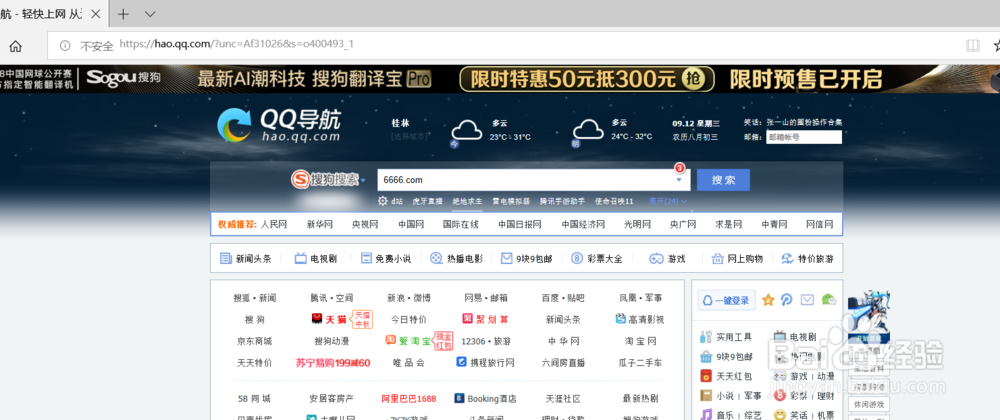Viewport: 1000px width, 420px height.
Task: Click the mail envelope icon in the login bar
Action: (x=807, y=300)
